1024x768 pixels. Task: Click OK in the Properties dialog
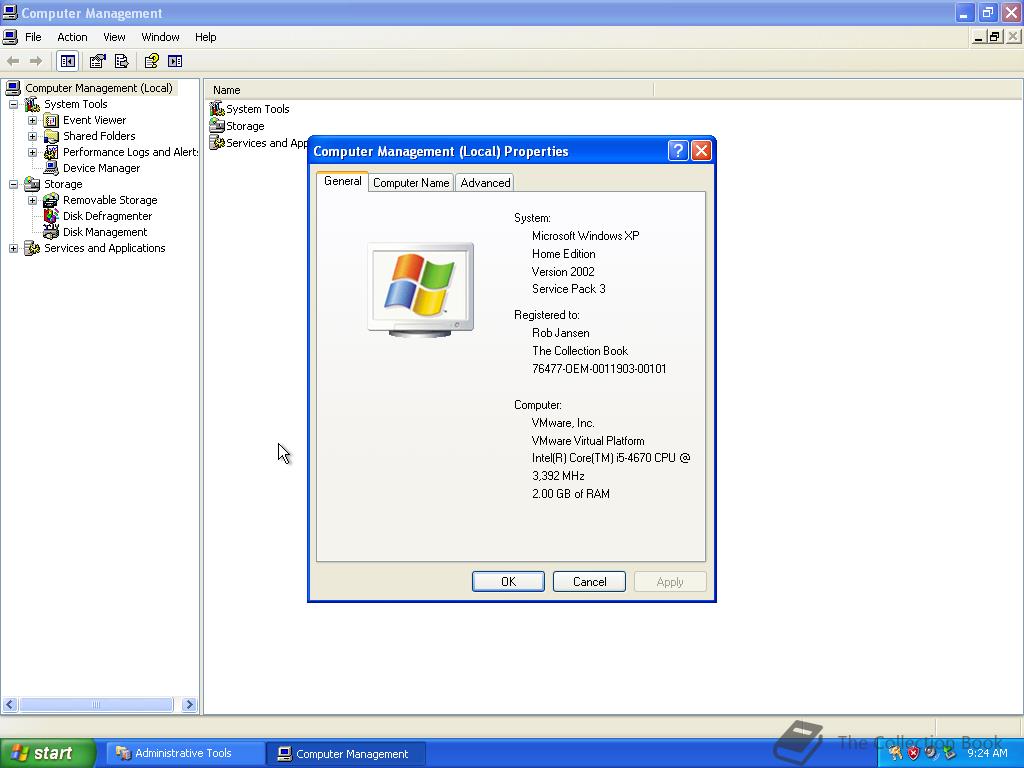tap(508, 582)
